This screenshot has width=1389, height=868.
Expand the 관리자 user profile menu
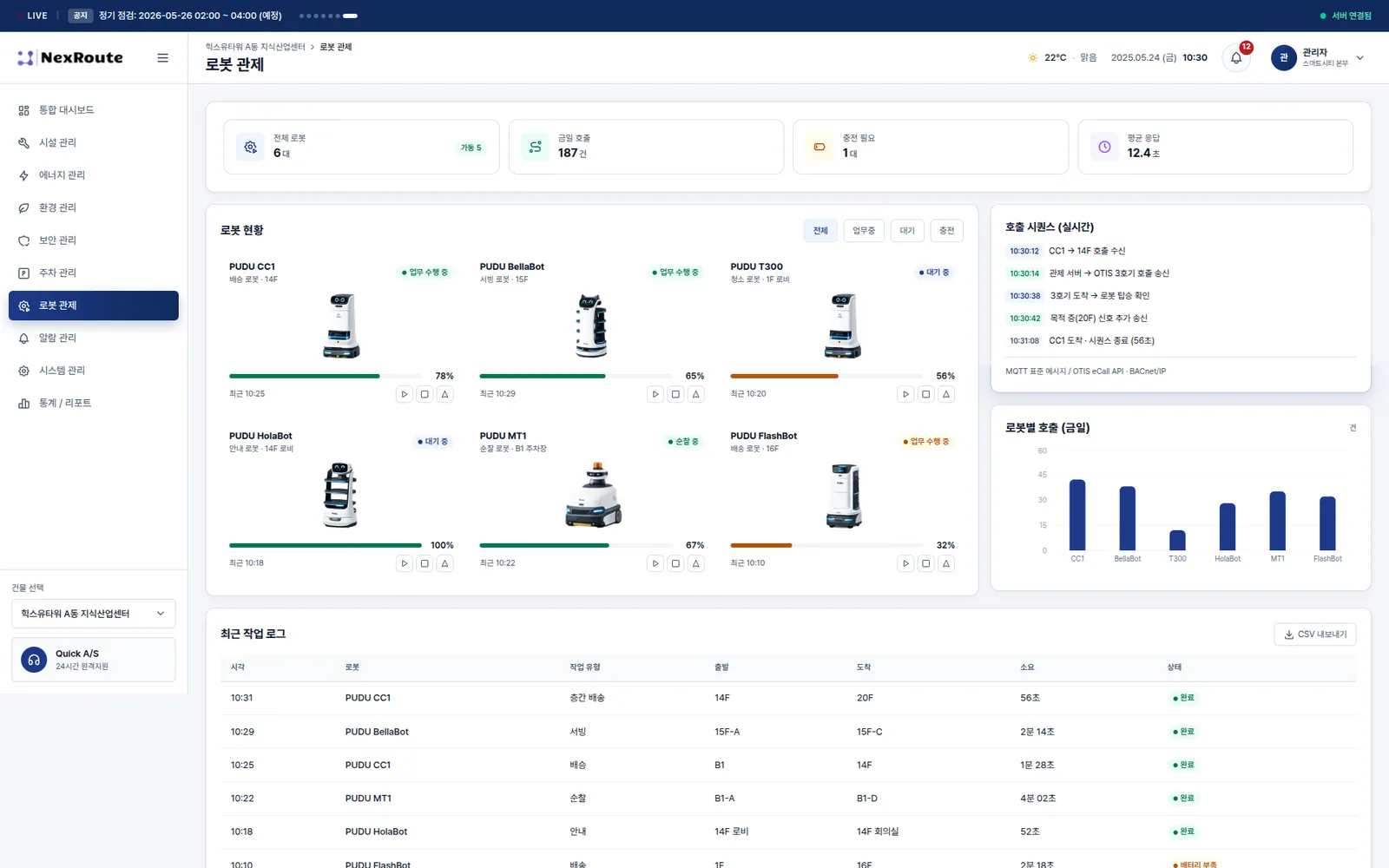pos(1318,58)
